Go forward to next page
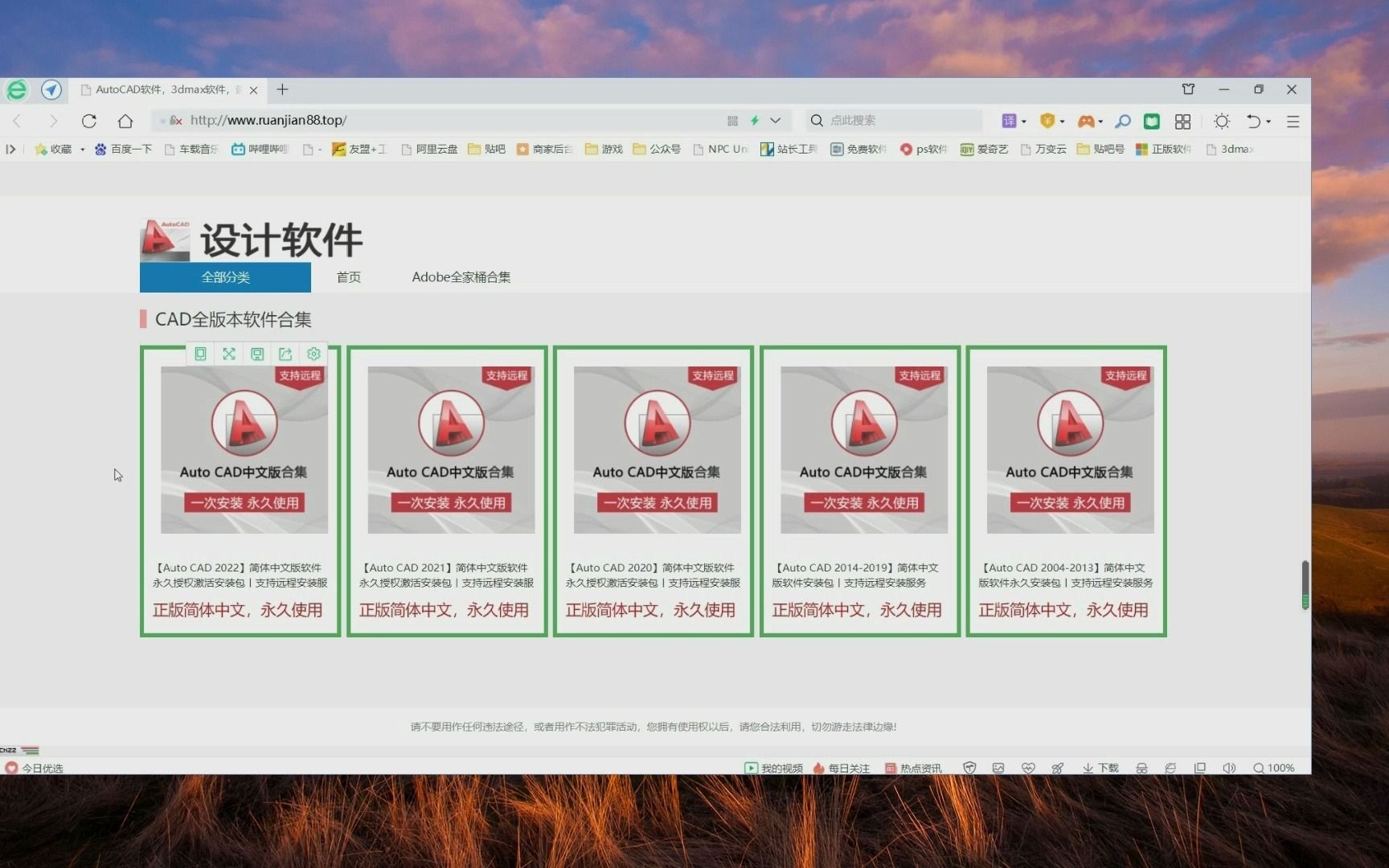The image size is (1389, 868). point(53,121)
